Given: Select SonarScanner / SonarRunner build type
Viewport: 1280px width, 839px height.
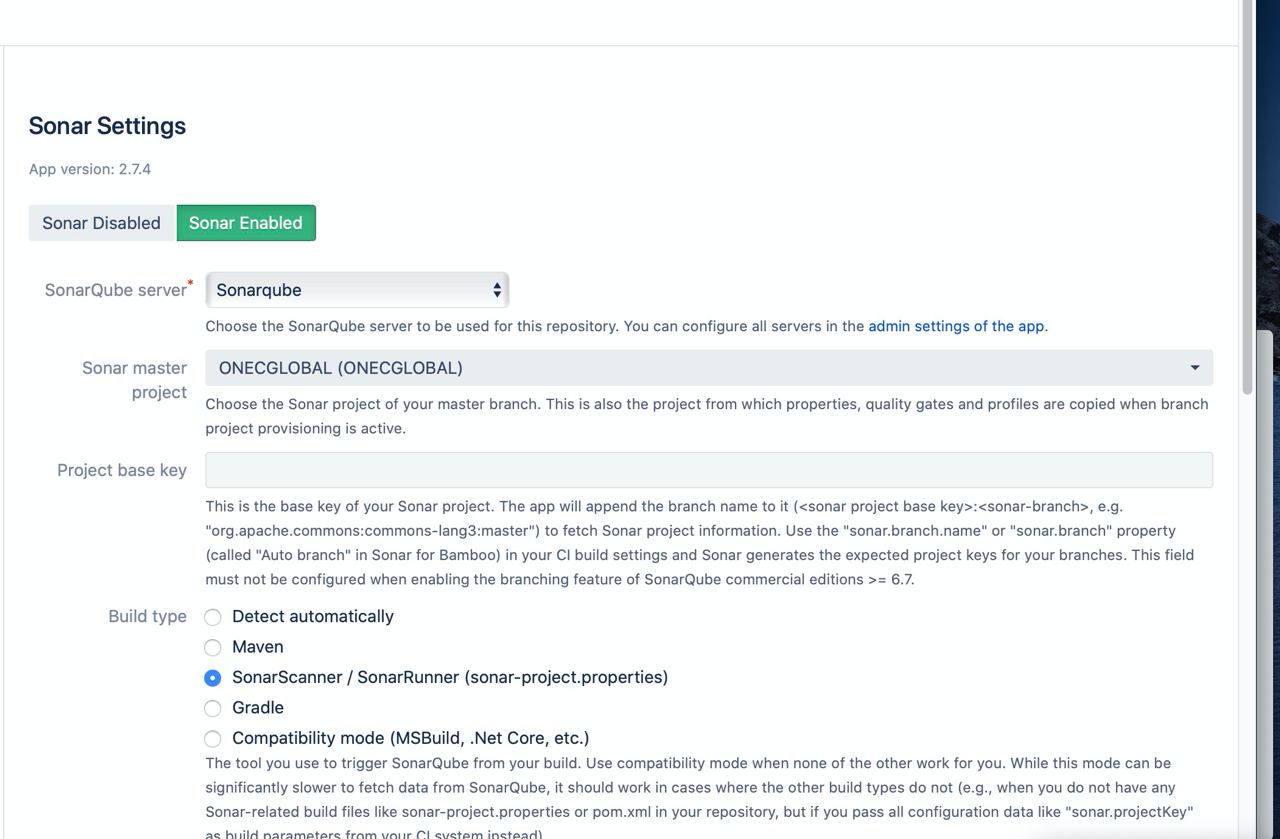Looking at the screenshot, I should [x=213, y=678].
